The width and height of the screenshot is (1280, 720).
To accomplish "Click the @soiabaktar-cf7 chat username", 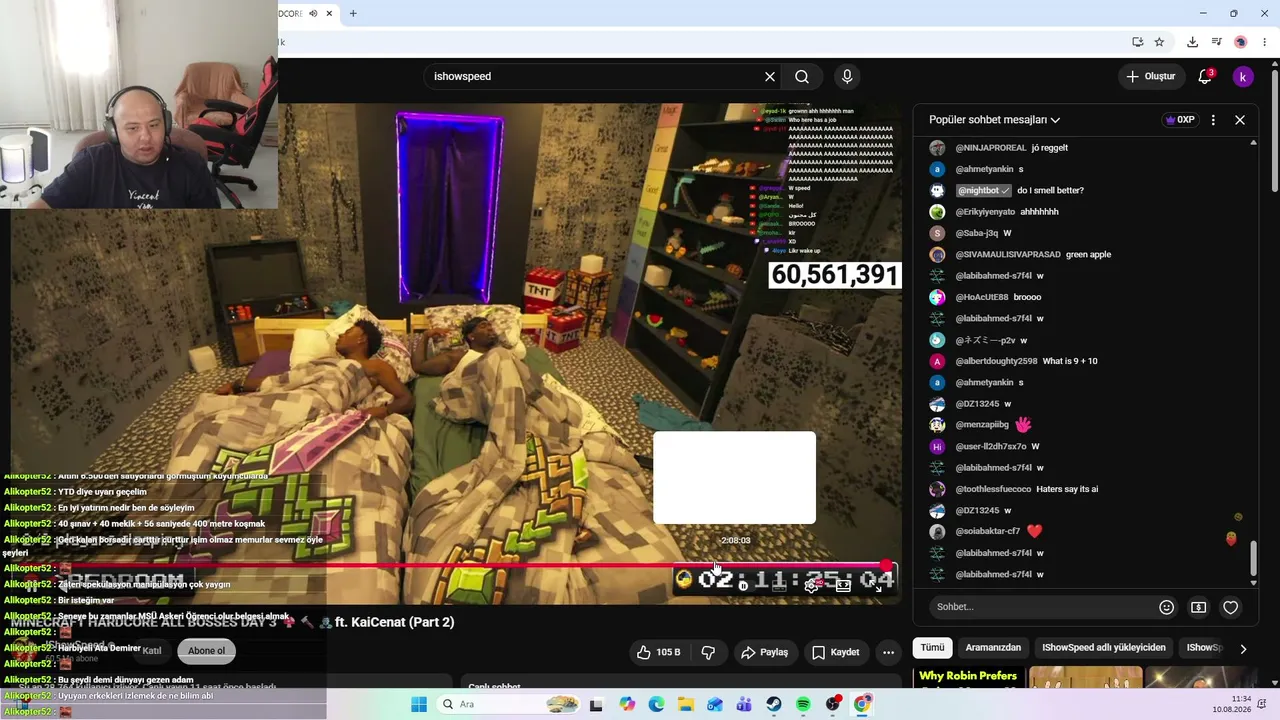I will coord(988,532).
